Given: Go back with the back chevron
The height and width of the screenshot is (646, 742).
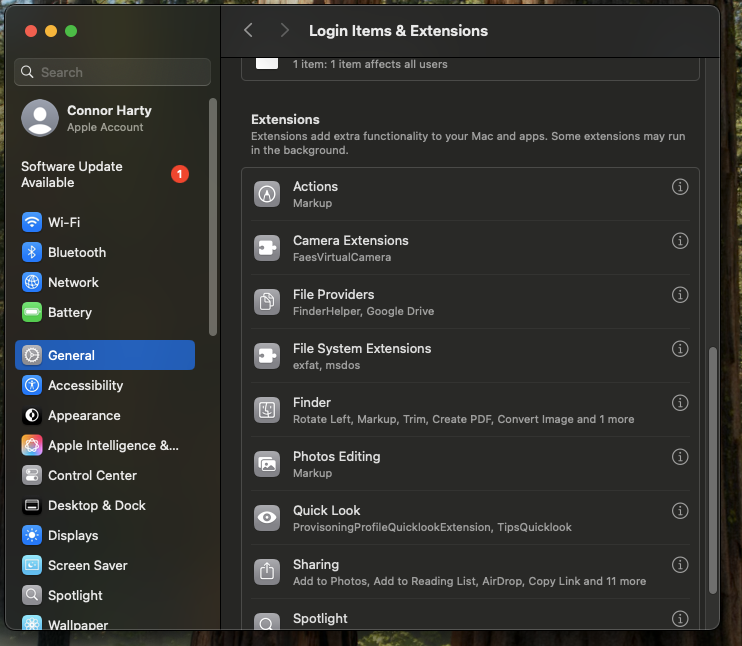Looking at the screenshot, I should [x=248, y=30].
